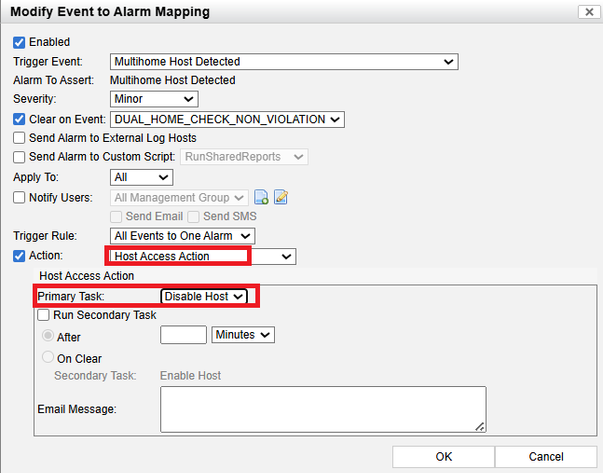Open the Minutes time unit dropdown
The width and height of the screenshot is (603, 473).
[x=244, y=336]
